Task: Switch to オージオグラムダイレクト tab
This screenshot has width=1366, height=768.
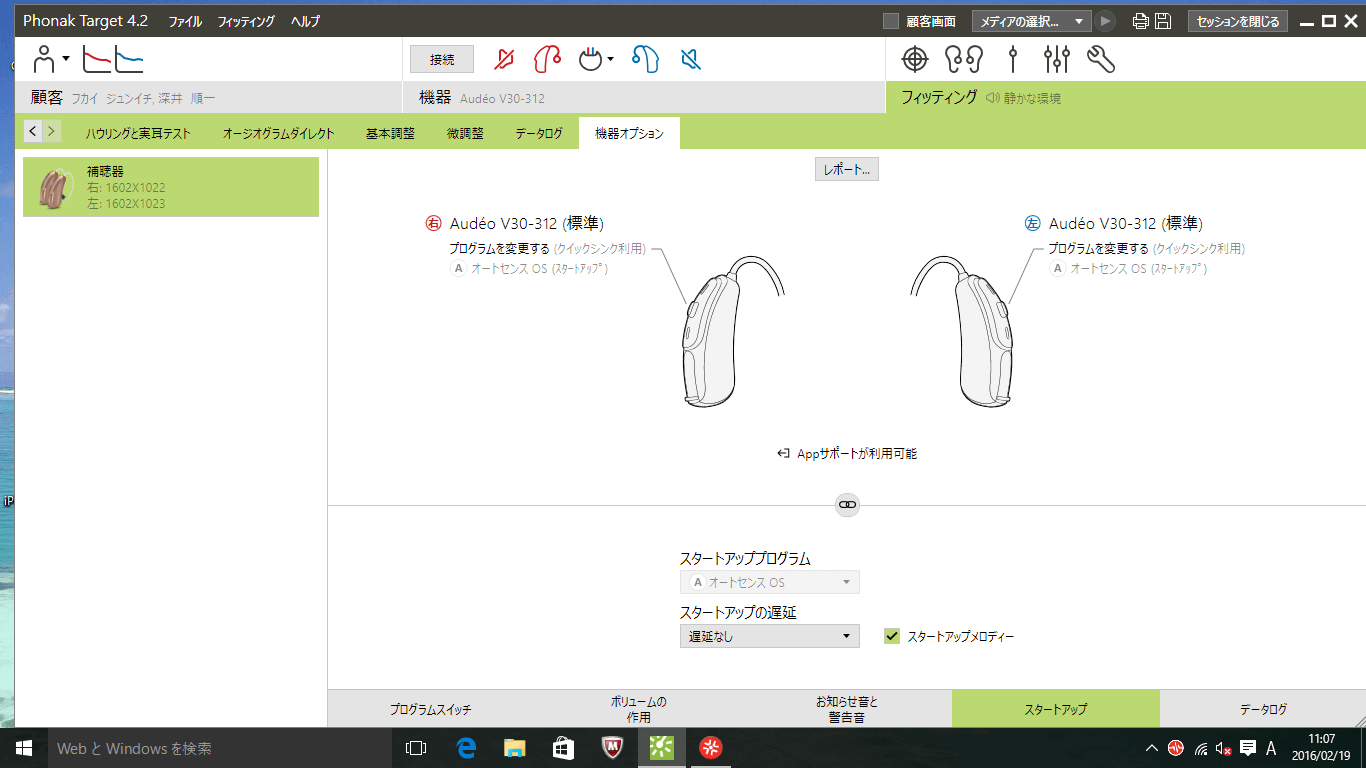Action: [x=279, y=133]
